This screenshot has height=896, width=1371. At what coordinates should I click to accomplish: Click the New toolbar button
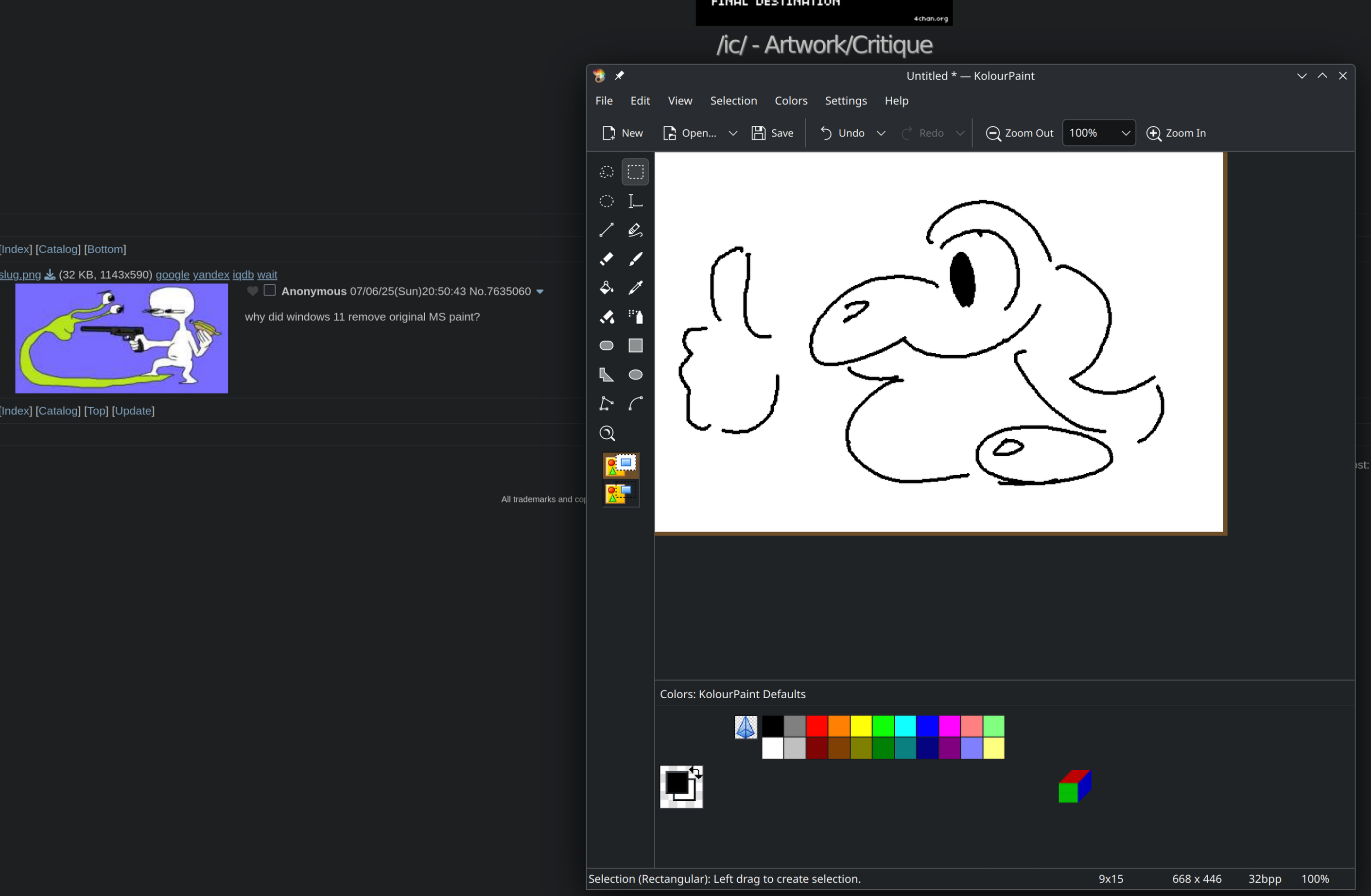click(622, 133)
